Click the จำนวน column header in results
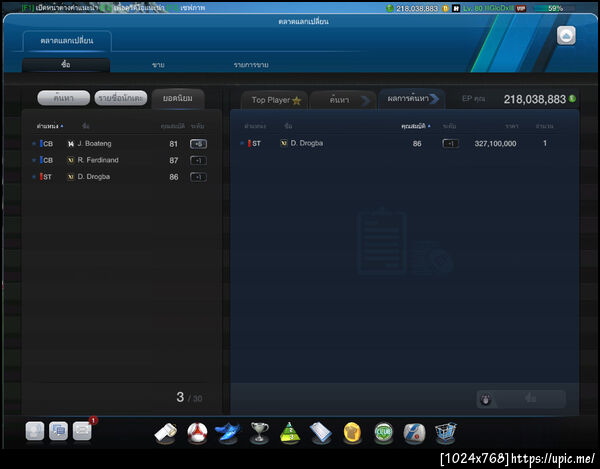Screen dimensions: 600x469 (x=545, y=126)
